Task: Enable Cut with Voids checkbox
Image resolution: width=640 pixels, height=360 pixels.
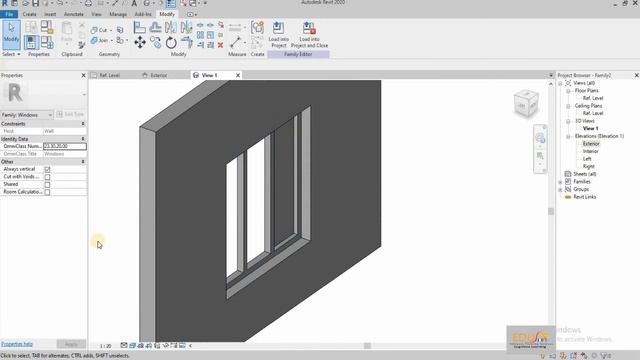Action: click(47, 177)
